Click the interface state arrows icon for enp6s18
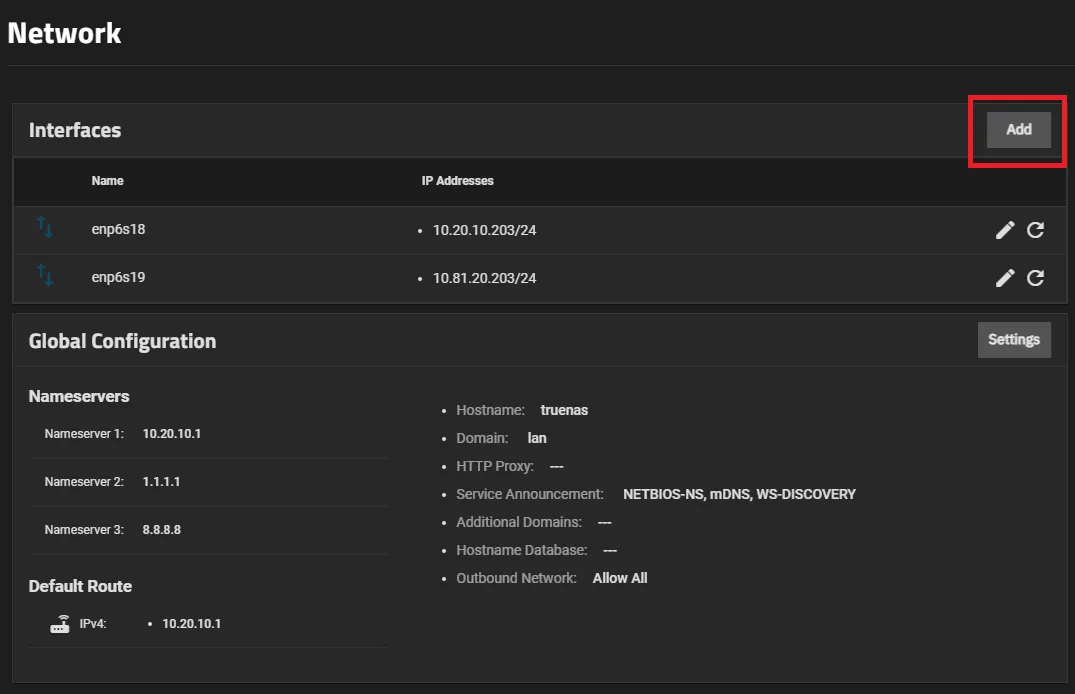The height and width of the screenshot is (694, 1075). tap(44, 229)
